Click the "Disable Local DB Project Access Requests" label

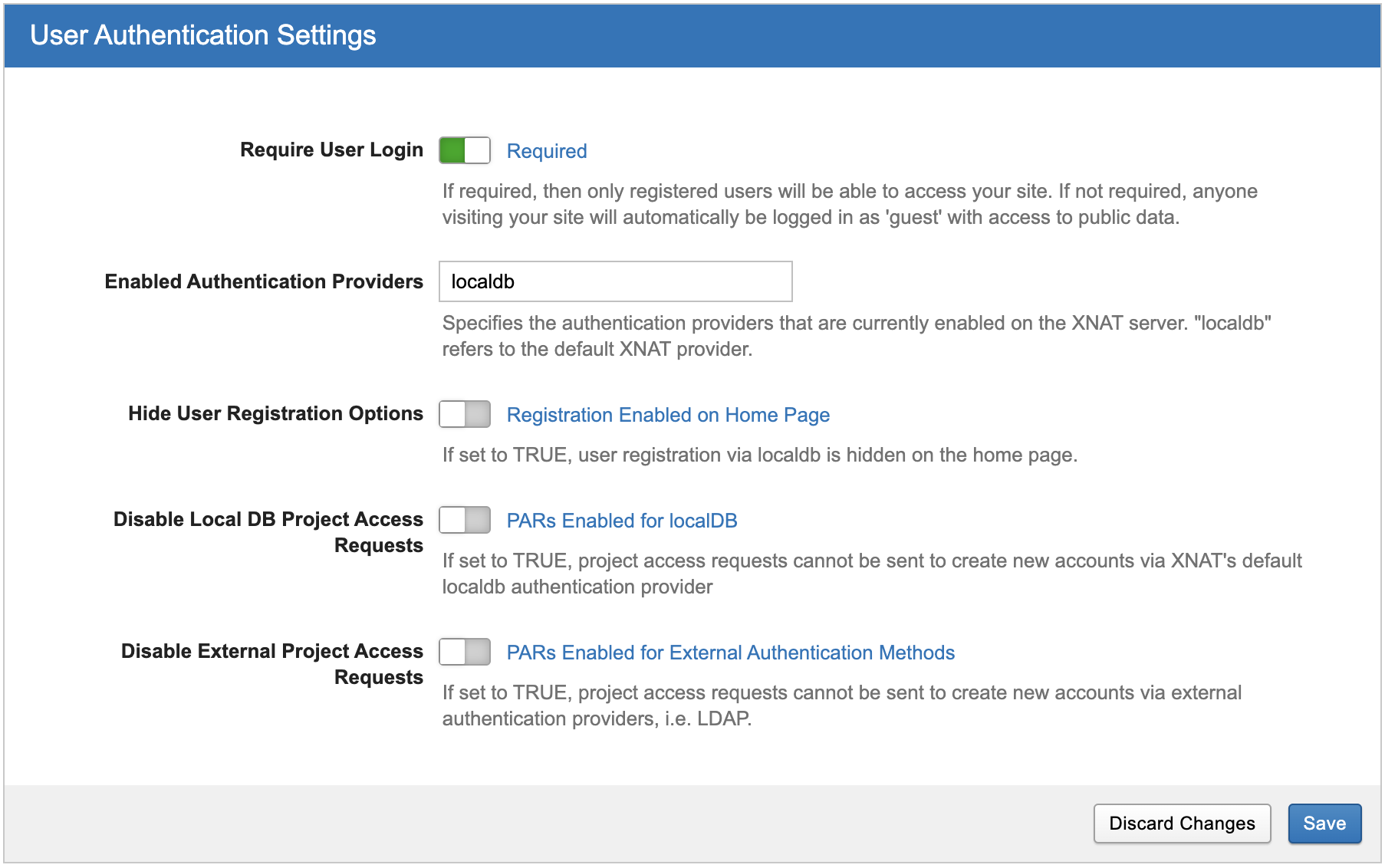(268, 532)
